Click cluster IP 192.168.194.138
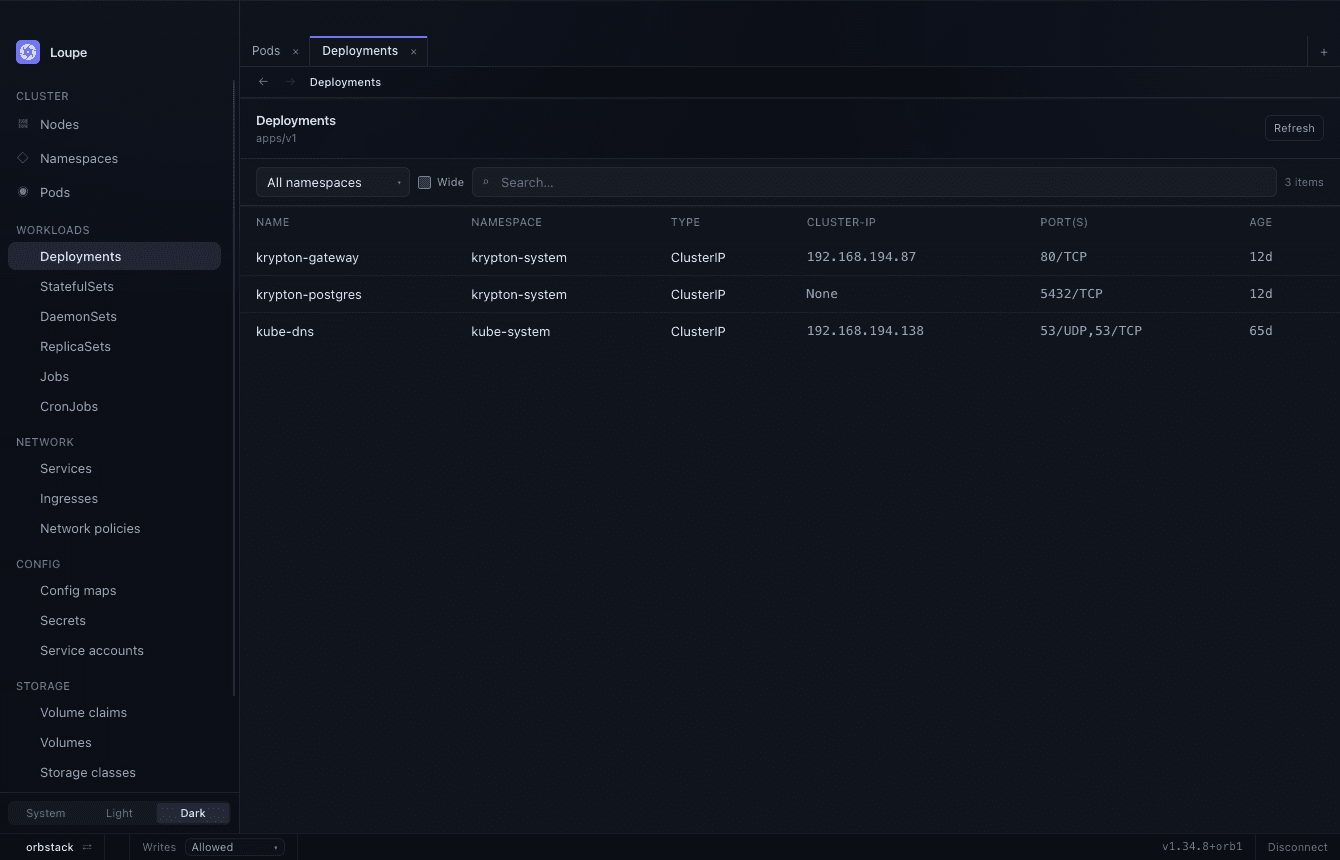This screenshot has height=860, width=1340. [865, 331]
